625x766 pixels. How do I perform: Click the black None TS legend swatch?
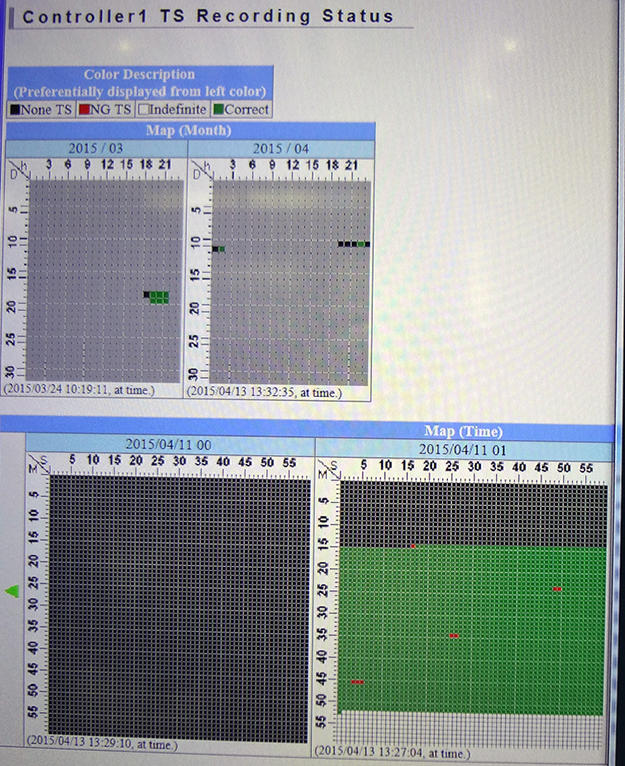coord(13,109)
